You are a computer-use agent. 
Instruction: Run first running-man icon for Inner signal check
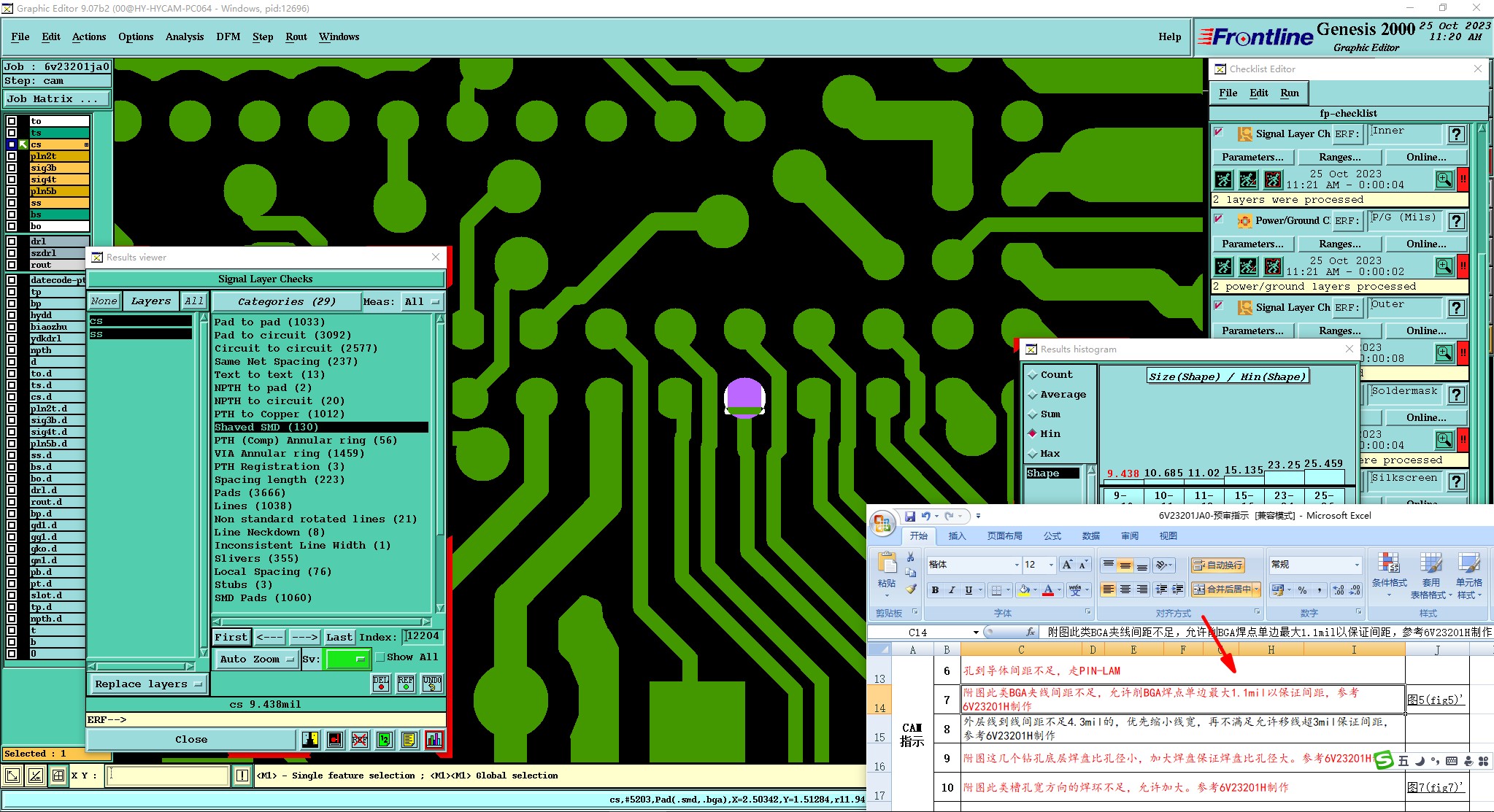coord(1224,179)
